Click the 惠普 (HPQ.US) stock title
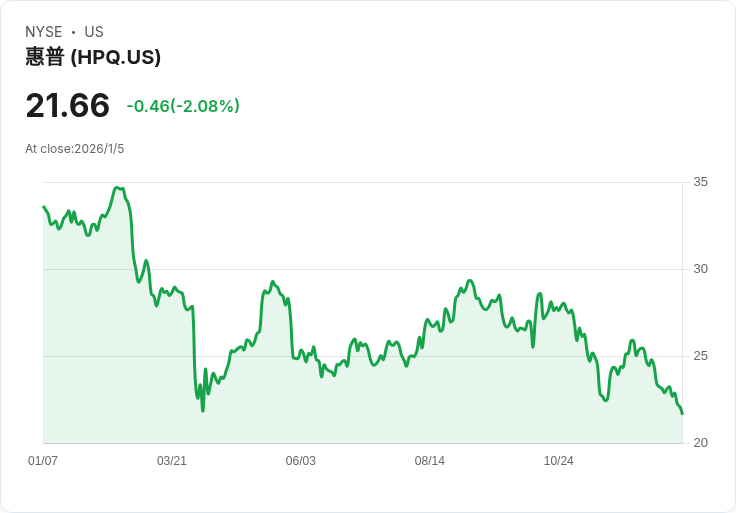The width and height of the screenshot is (736, 513). point(93,57)
